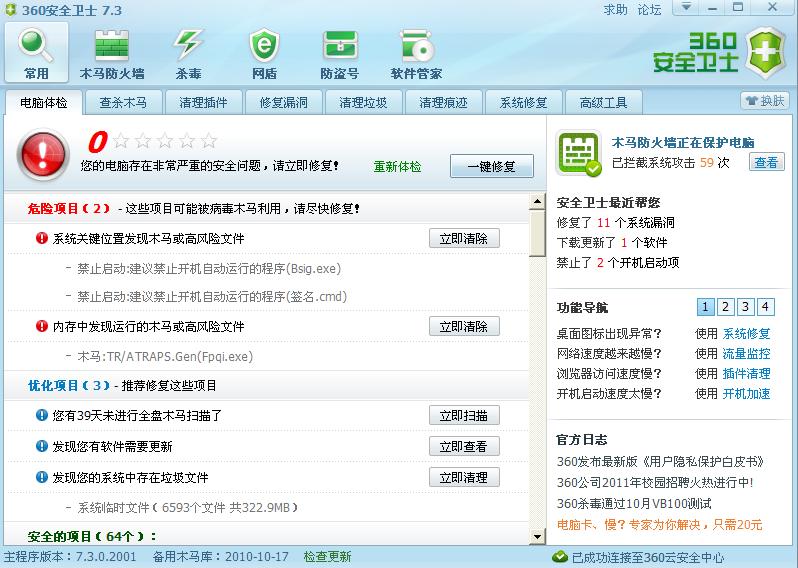
Task: Switch to the 系统修复 tab
Action: pyautogui.click(x=523, y=103)
